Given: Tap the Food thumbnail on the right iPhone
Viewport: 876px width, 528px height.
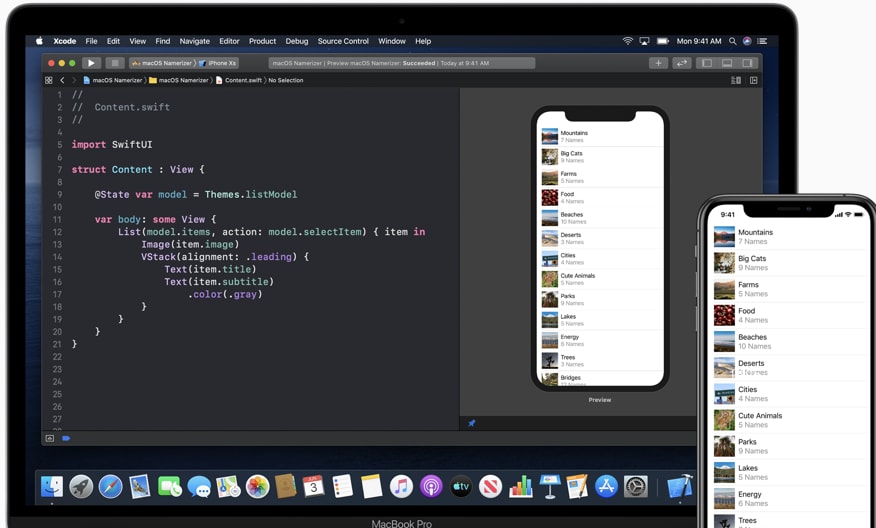Looking at the screenshot, I should pyautogui.click(x=724, y=315).
